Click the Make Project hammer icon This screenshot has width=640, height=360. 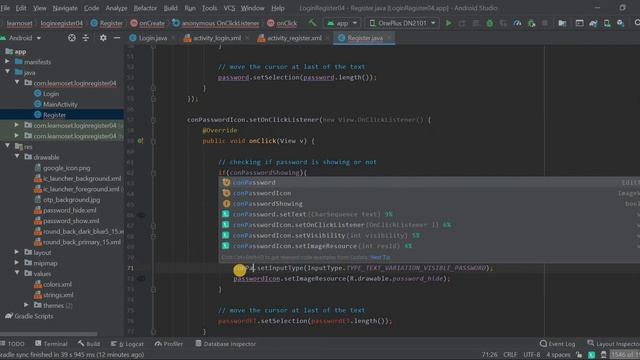coord(312,23)
